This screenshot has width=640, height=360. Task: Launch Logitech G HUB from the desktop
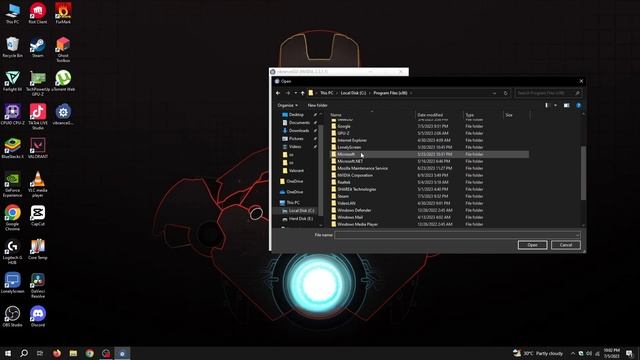tap(12, 252)
